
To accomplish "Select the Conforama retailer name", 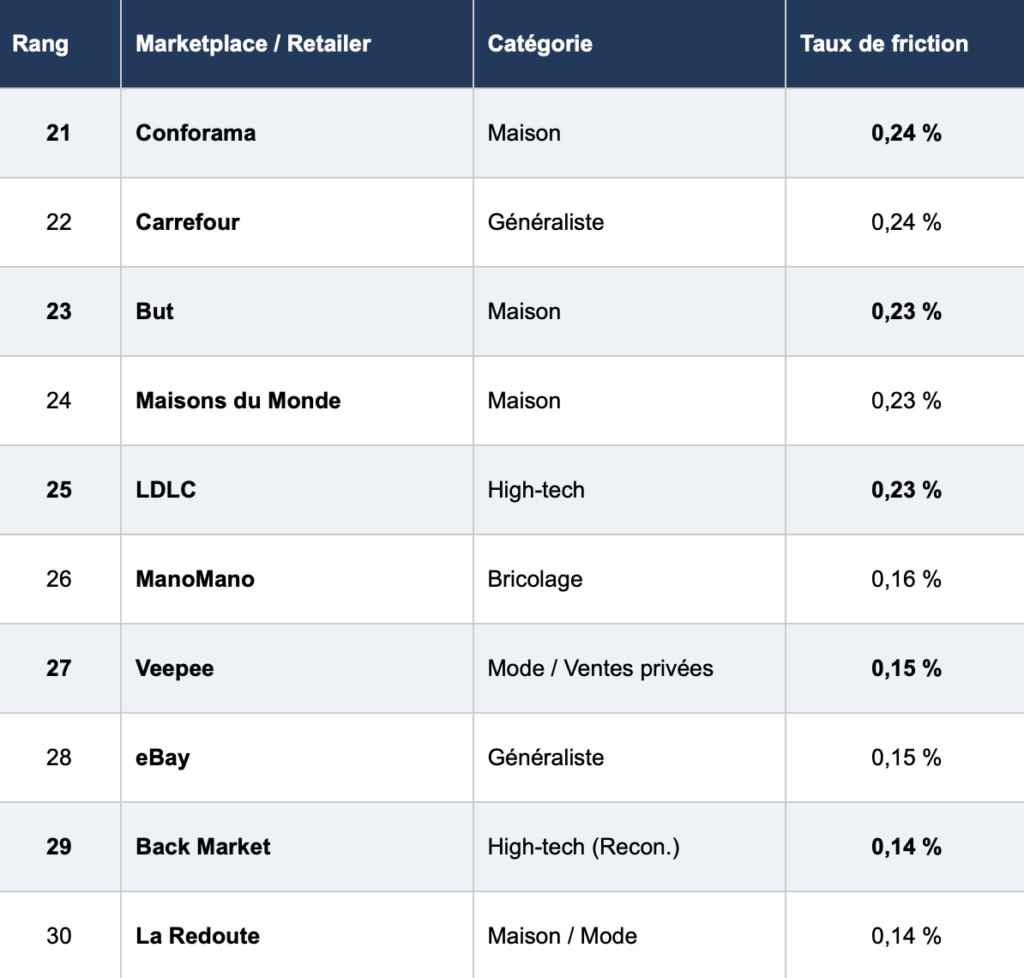I will [196, 133].
